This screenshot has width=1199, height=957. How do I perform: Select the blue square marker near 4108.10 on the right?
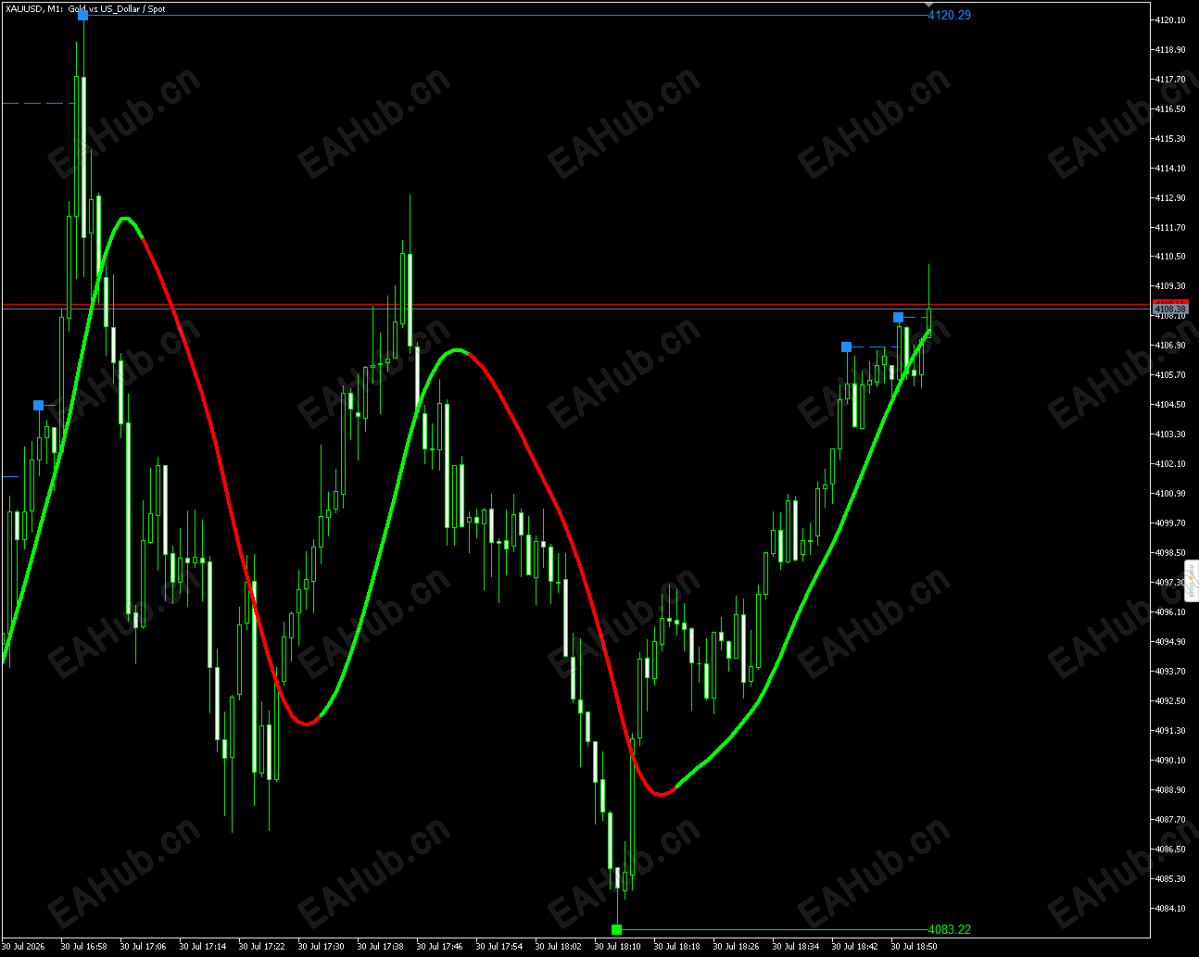(x=898, y=317)
